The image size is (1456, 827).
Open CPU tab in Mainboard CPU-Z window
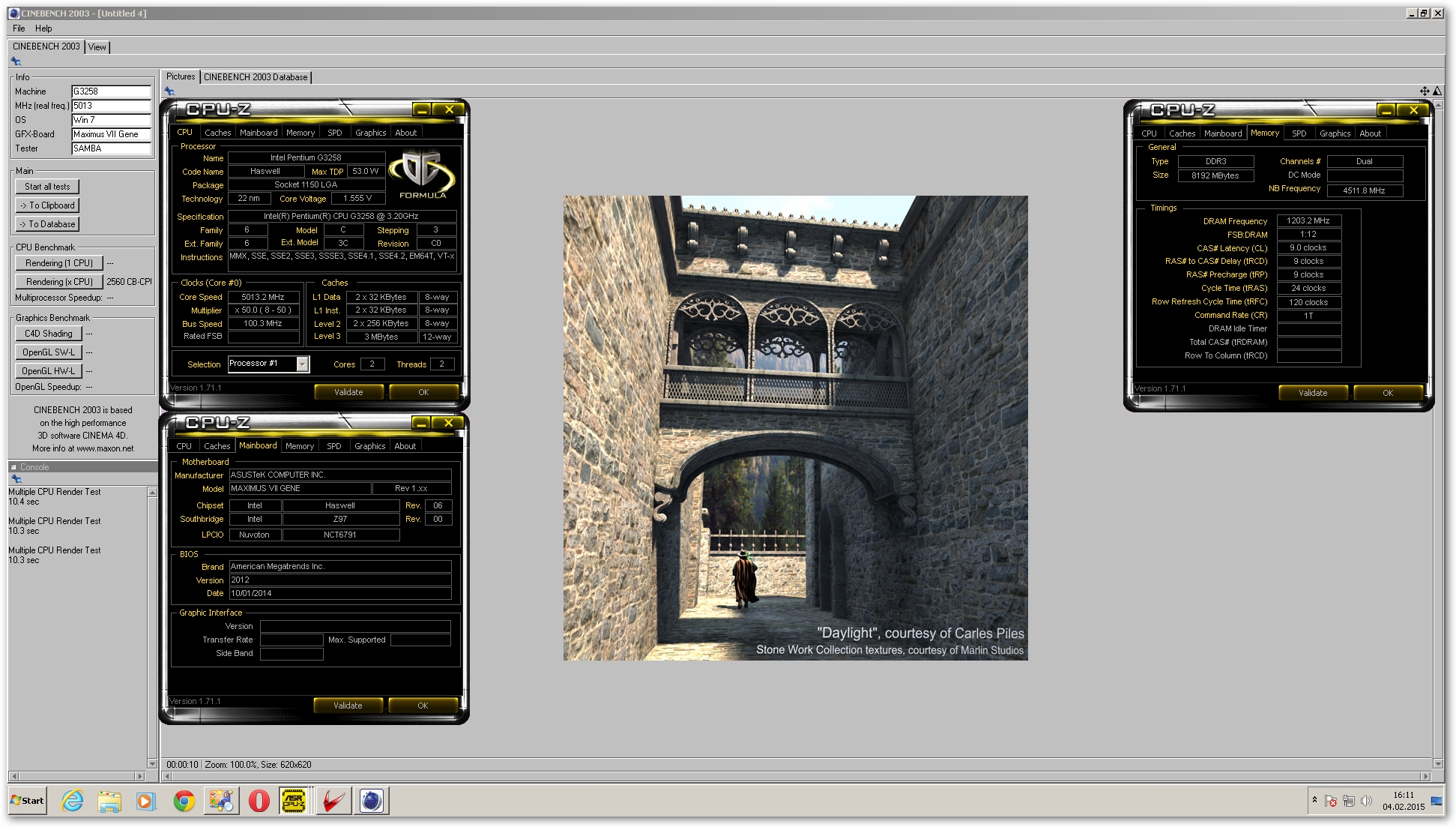[x=184, y=446]
